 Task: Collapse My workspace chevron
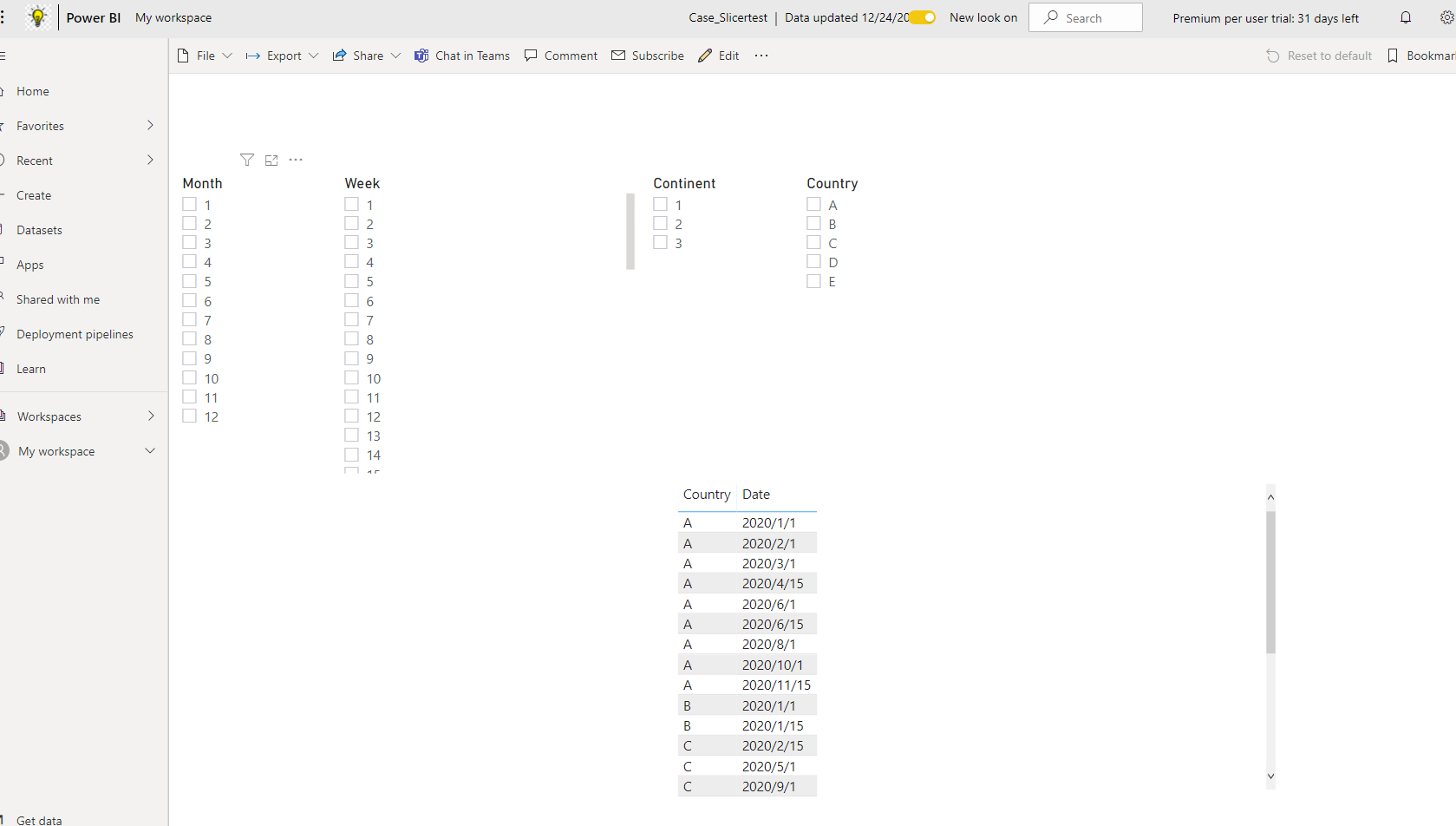[x=150, y=451]
